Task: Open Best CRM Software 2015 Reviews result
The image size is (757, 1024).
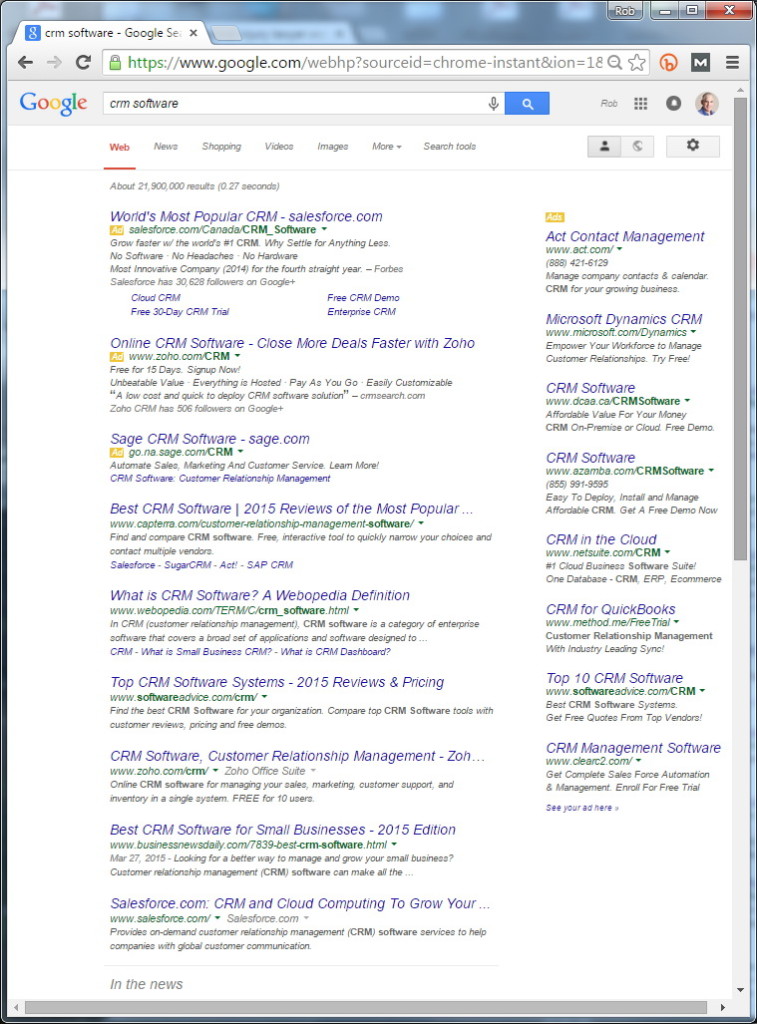Action: tap(291, 509)
